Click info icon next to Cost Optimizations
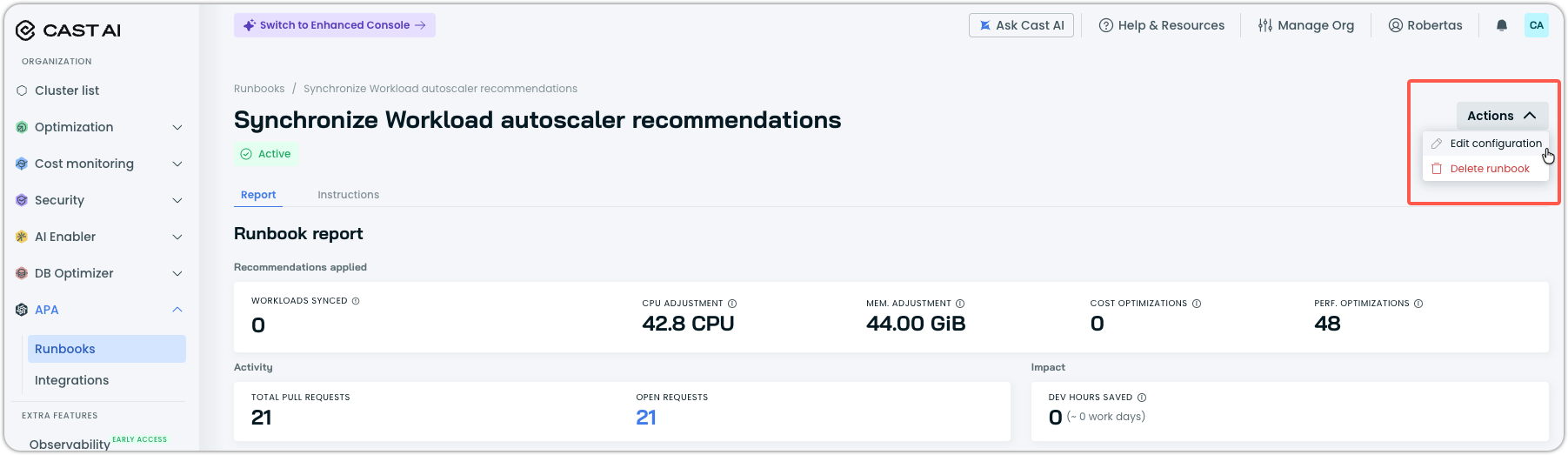The width and height of the screenshot is (1568, 455). point(1197,304)
